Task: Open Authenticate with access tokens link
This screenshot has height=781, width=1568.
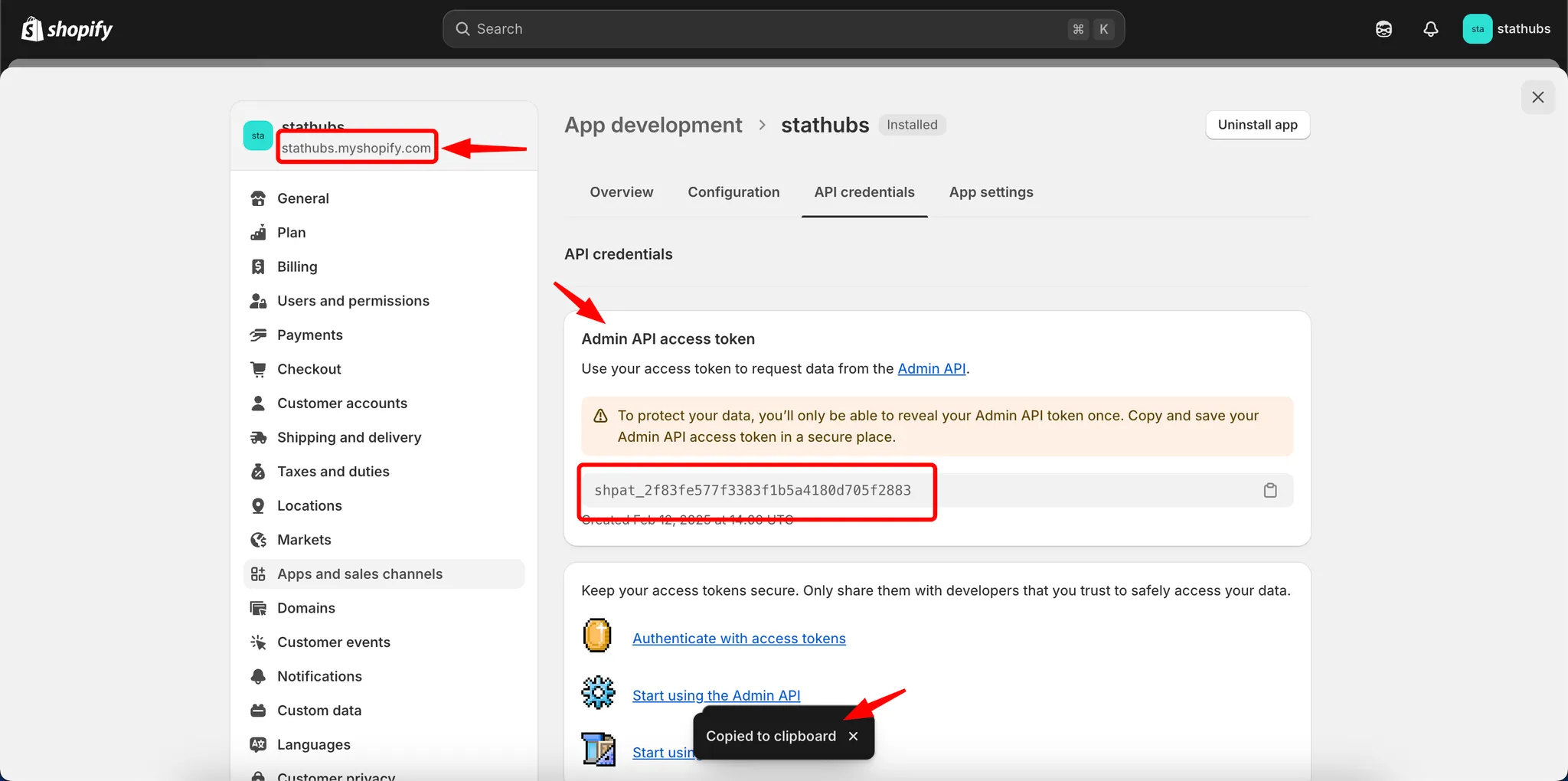Action: (739, 639)
